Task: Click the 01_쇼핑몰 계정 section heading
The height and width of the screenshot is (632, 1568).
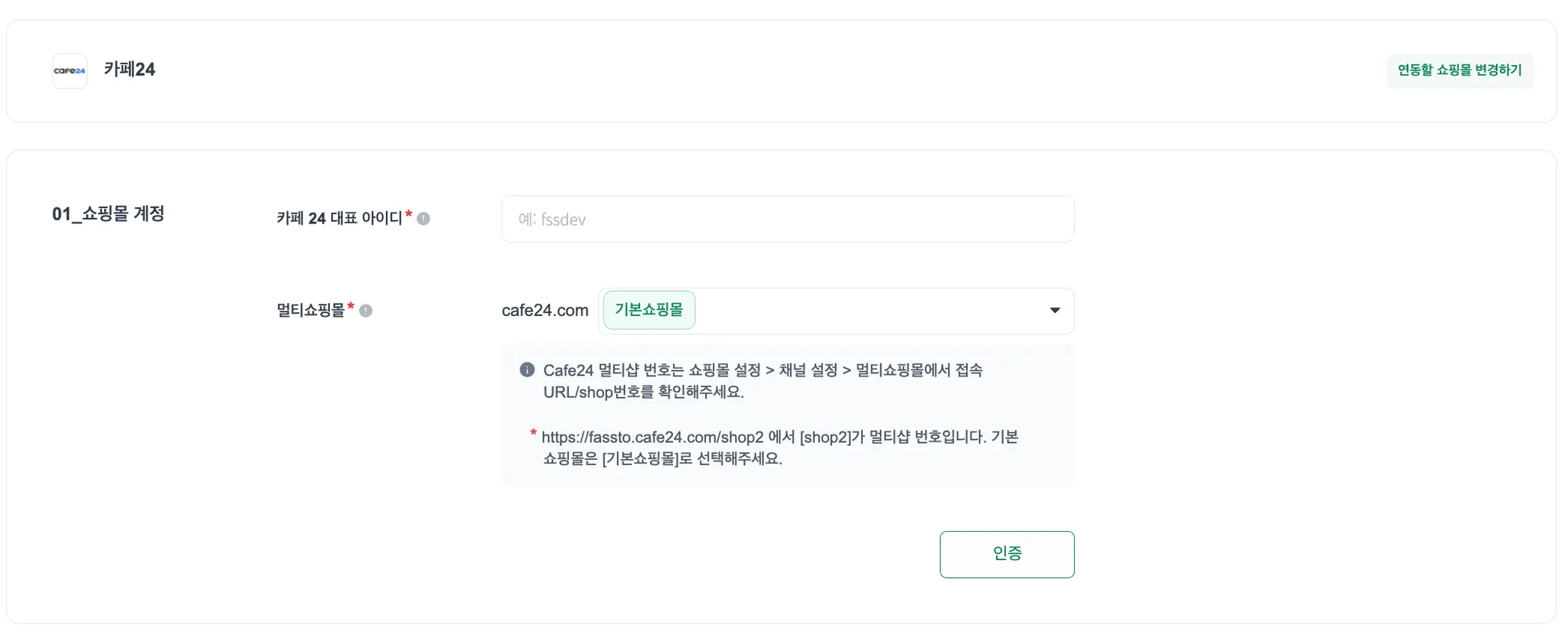Action: click(x=108, y=214)
